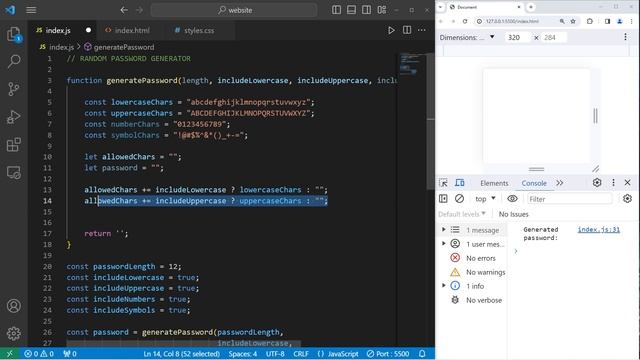Click the index.js breadcrumb
640x360 pixels.
click(x=61, y=47)
